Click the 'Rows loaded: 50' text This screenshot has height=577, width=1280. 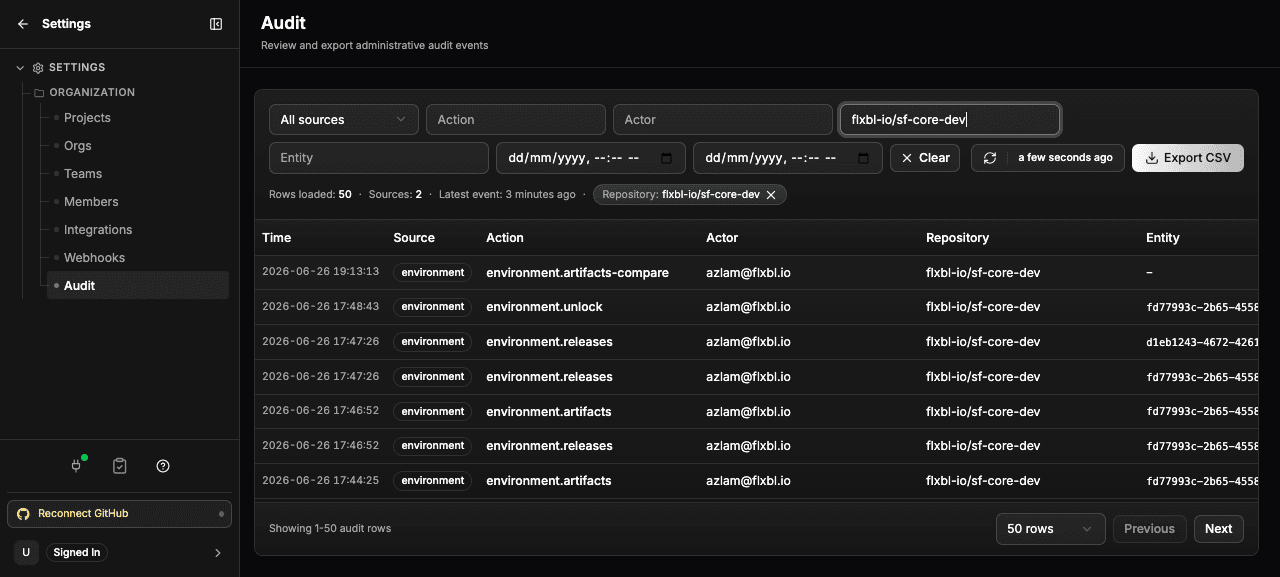(310, 195)
